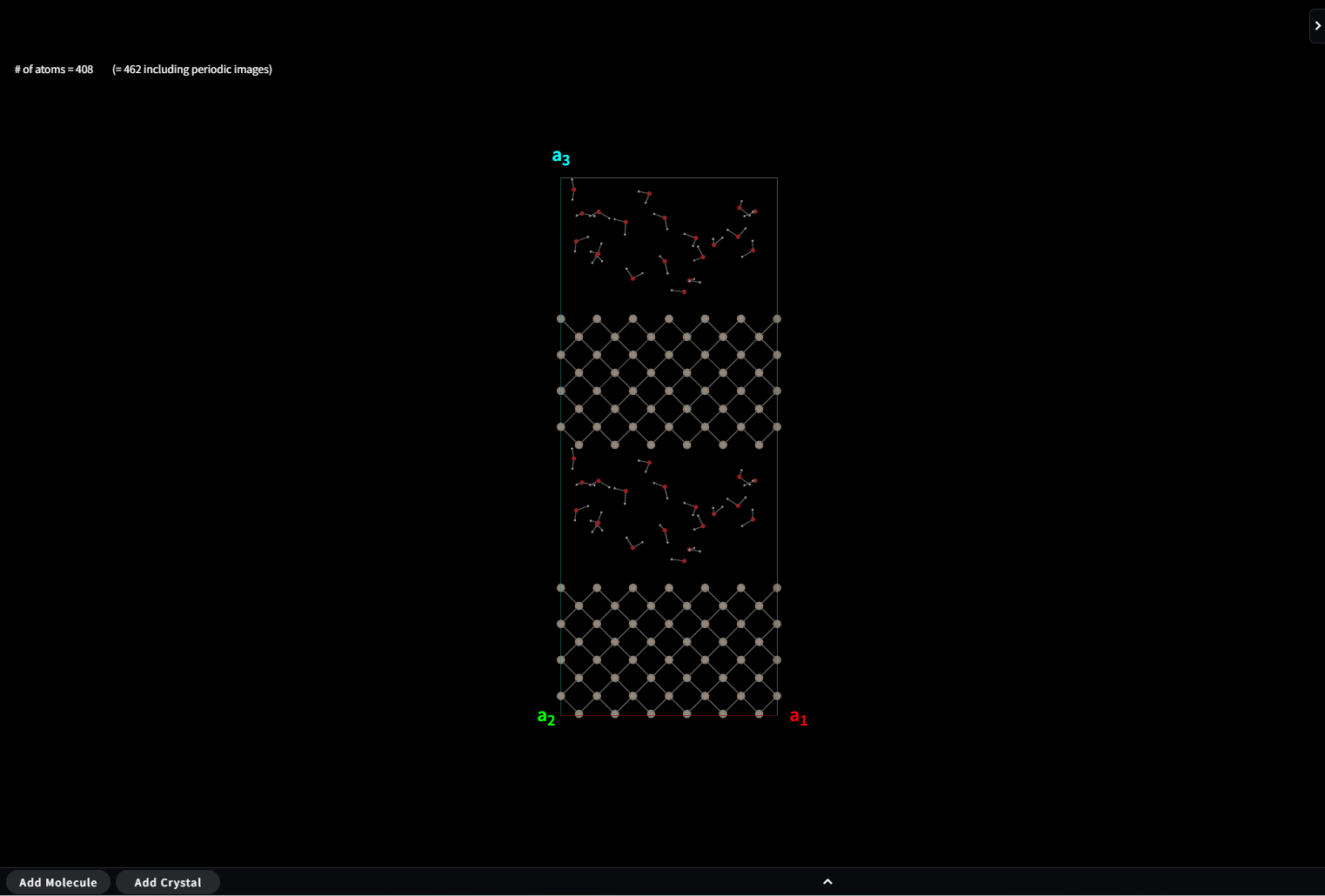Image resolution: width=1325 pixels, height=896 pixels.
Task: Select the green a2 axis label
Action: (x=545, y=717)
